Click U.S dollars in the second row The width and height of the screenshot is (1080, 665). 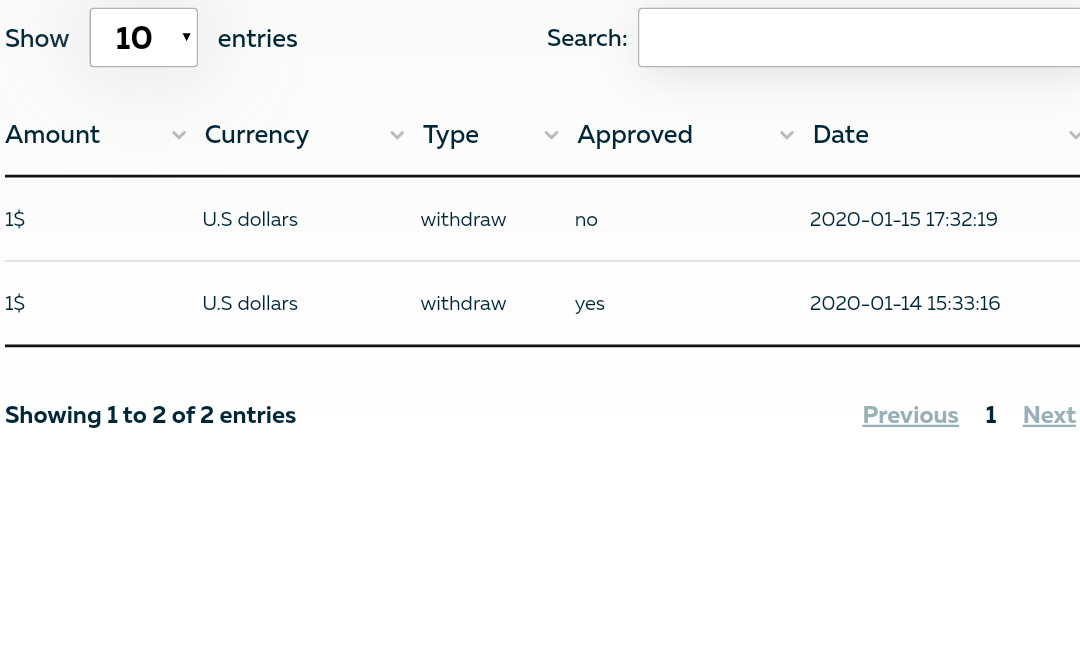[250, 303]
